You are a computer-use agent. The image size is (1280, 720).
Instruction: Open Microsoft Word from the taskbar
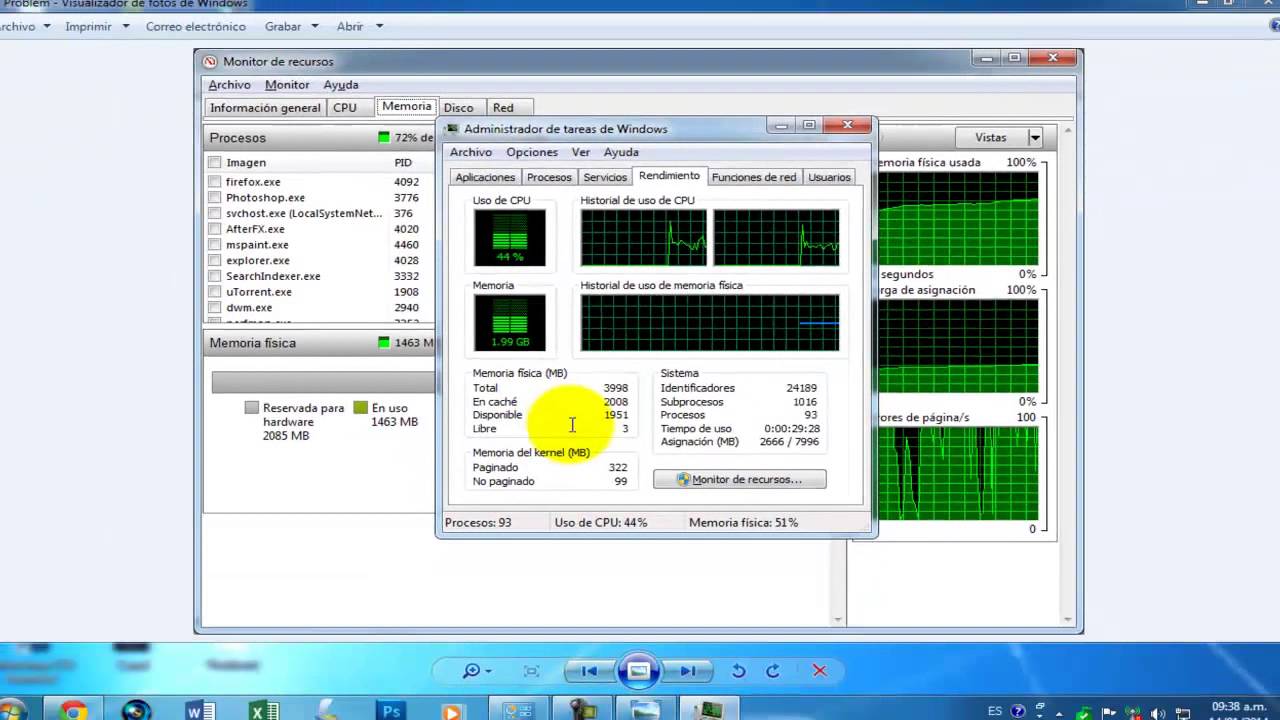(x=200, y=710)
